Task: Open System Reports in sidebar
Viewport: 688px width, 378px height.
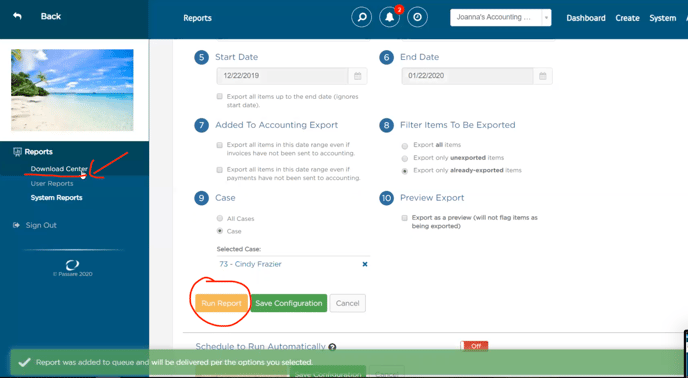Action: click(x=57, y=198)
